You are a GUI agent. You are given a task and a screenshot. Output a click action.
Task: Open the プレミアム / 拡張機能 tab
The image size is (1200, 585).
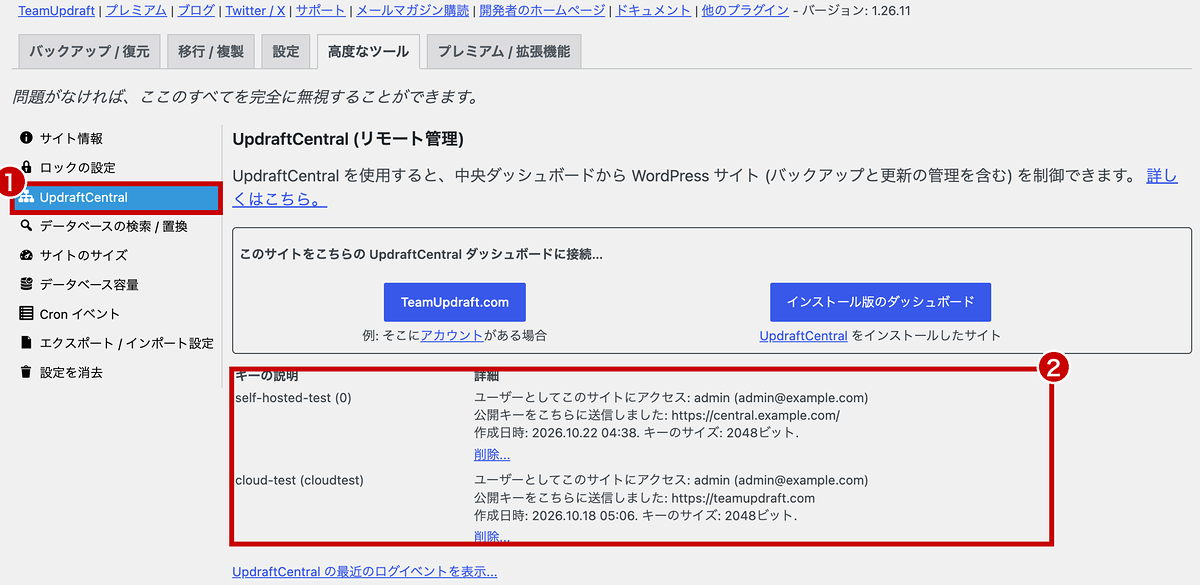pos(503,51)
